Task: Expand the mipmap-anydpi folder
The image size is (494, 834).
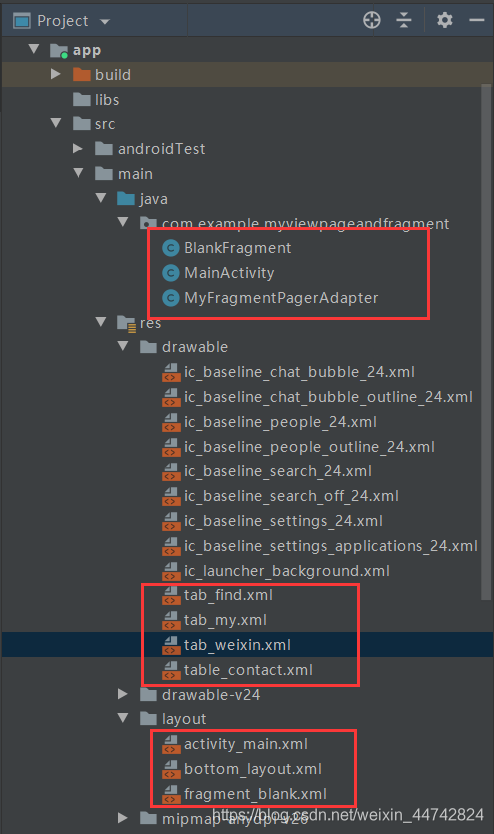Action: coord(122,818)
